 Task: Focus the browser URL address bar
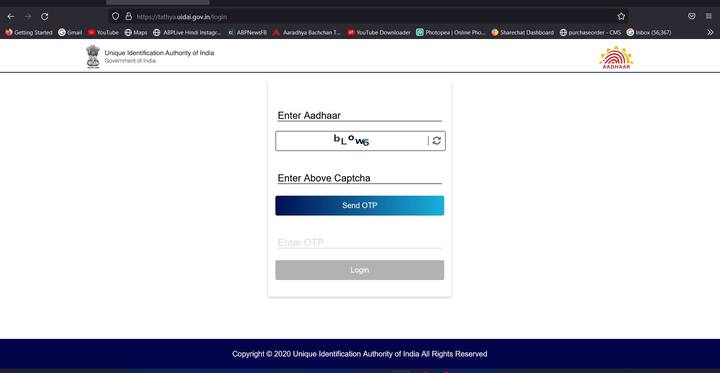click(367, 17)
